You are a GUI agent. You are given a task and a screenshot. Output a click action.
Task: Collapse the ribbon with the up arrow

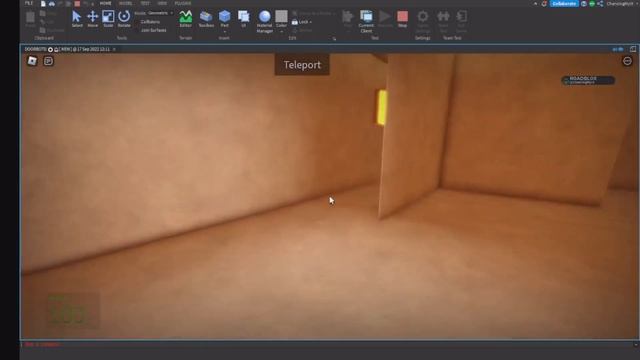[x=536, y=4]
